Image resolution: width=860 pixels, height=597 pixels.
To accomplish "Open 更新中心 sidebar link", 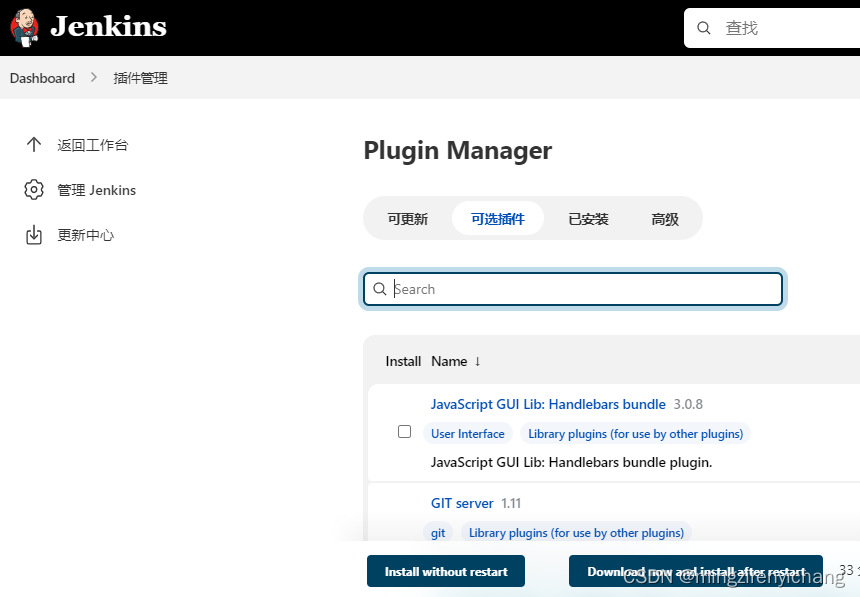I will [86, 235].
